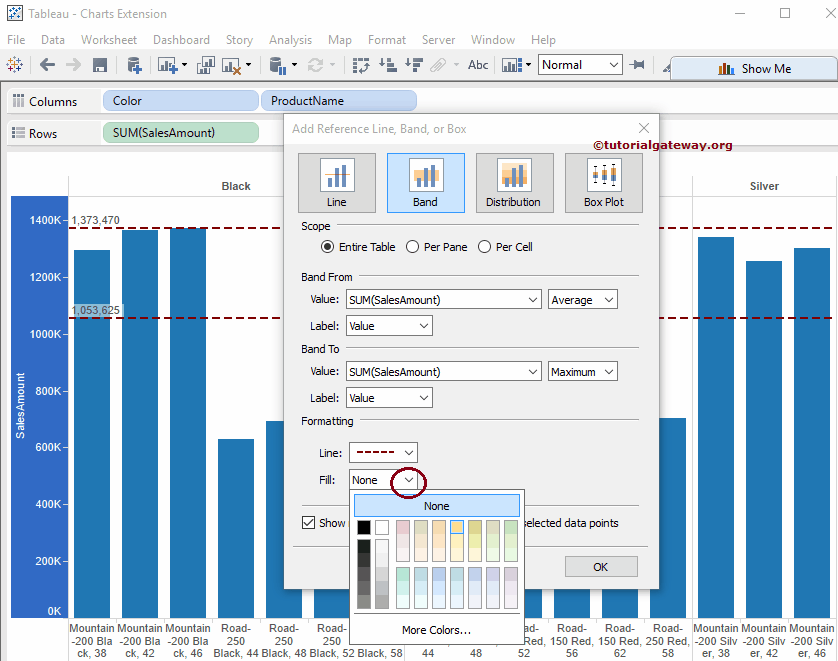Click the ProductName pill on Columns shelf

(338, 101)
